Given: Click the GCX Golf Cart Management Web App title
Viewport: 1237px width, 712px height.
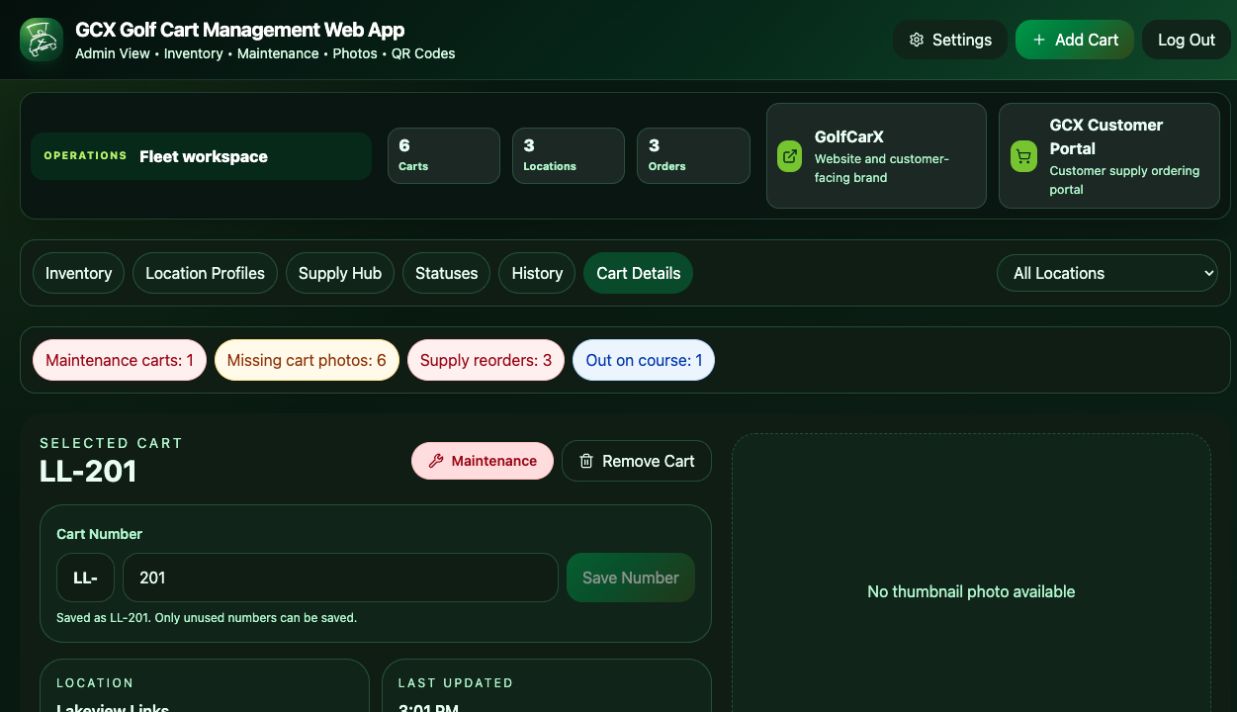Looking at the screenshot, I should tap(240, 30).
